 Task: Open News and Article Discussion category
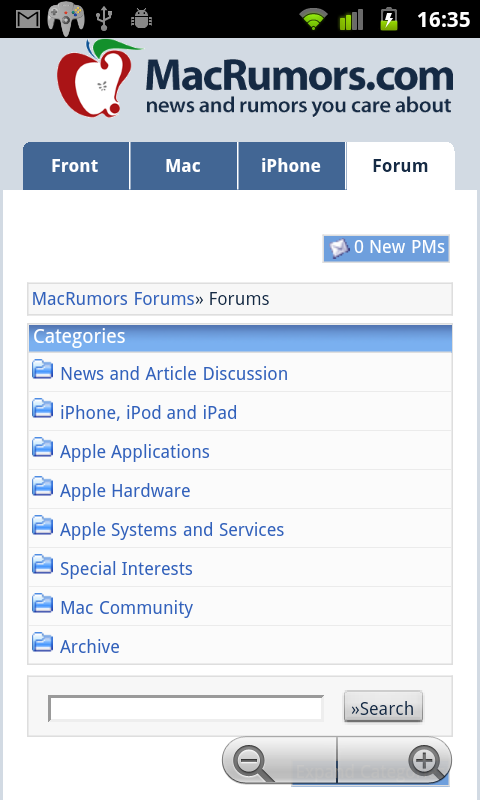coord(174,373)
